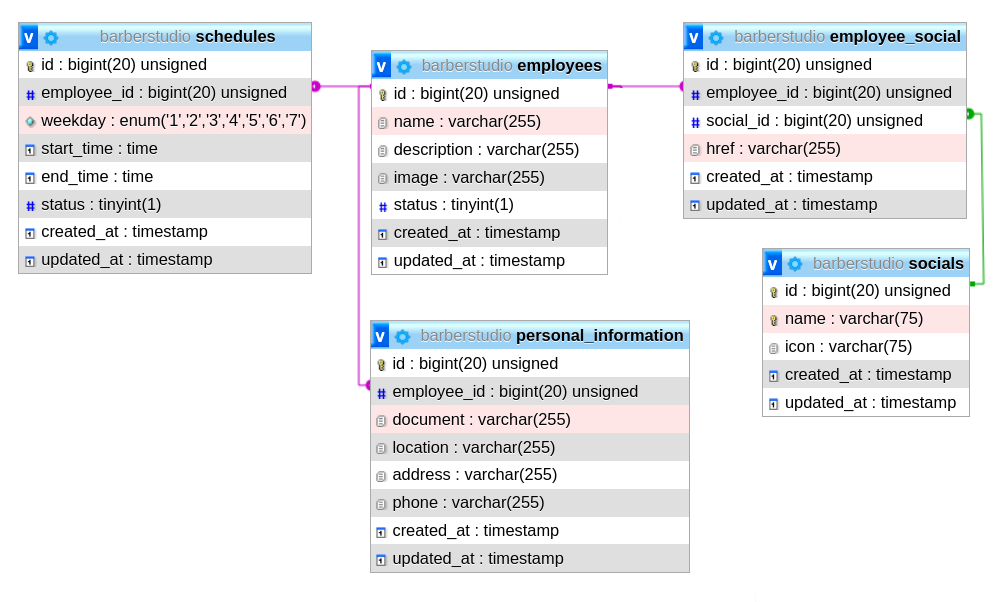999x602 pixels.
Task: Click the gear icon on personal_information table
Action: click(x=403, y=336)
